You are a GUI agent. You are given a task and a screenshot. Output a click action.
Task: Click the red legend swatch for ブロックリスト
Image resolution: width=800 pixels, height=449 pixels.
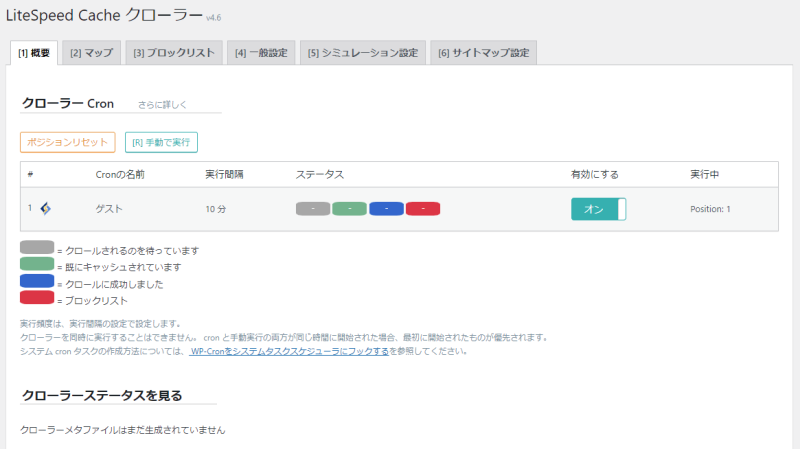(37, 298)
